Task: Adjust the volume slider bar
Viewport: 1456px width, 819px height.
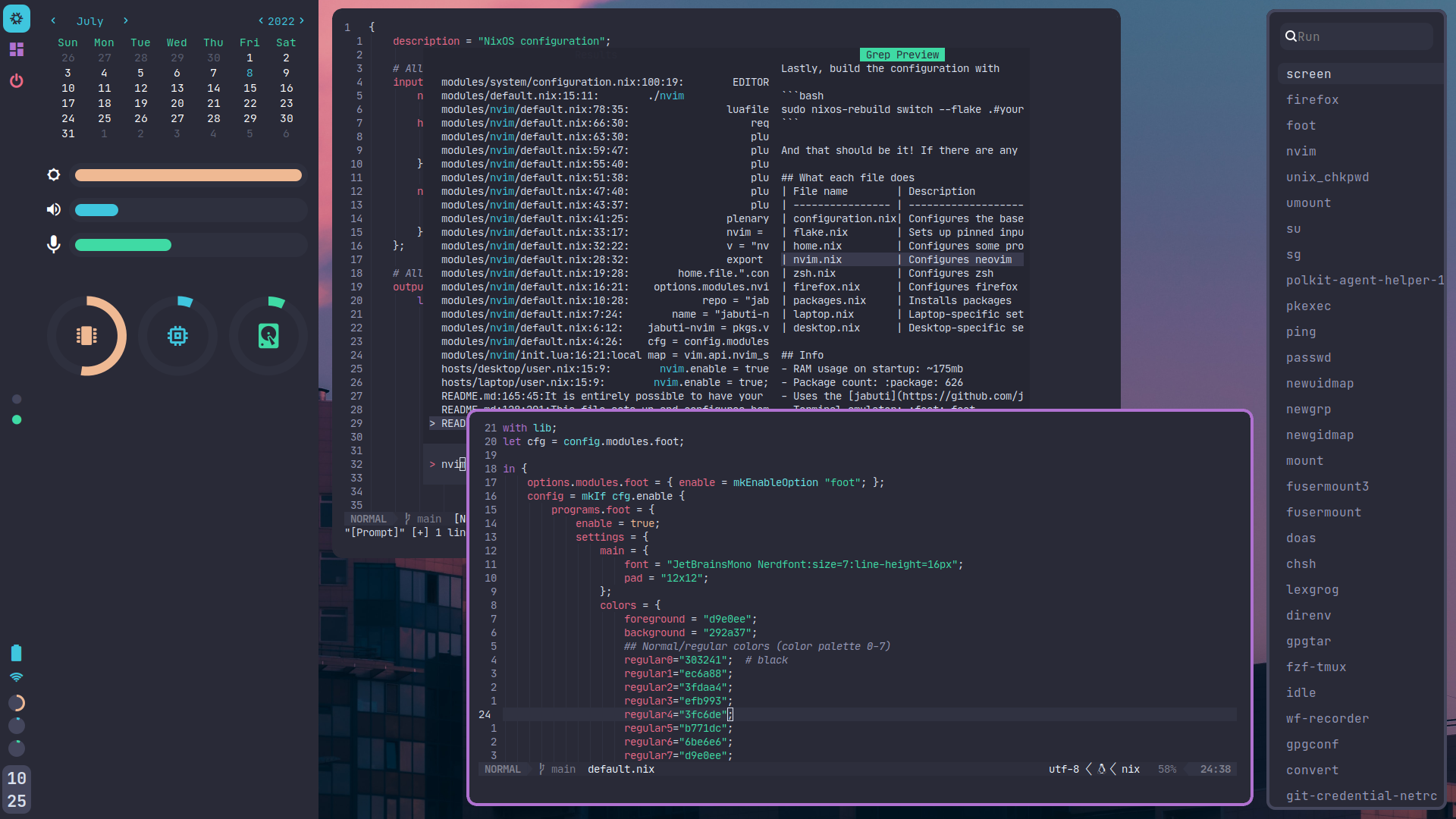Action: (188, 210)
